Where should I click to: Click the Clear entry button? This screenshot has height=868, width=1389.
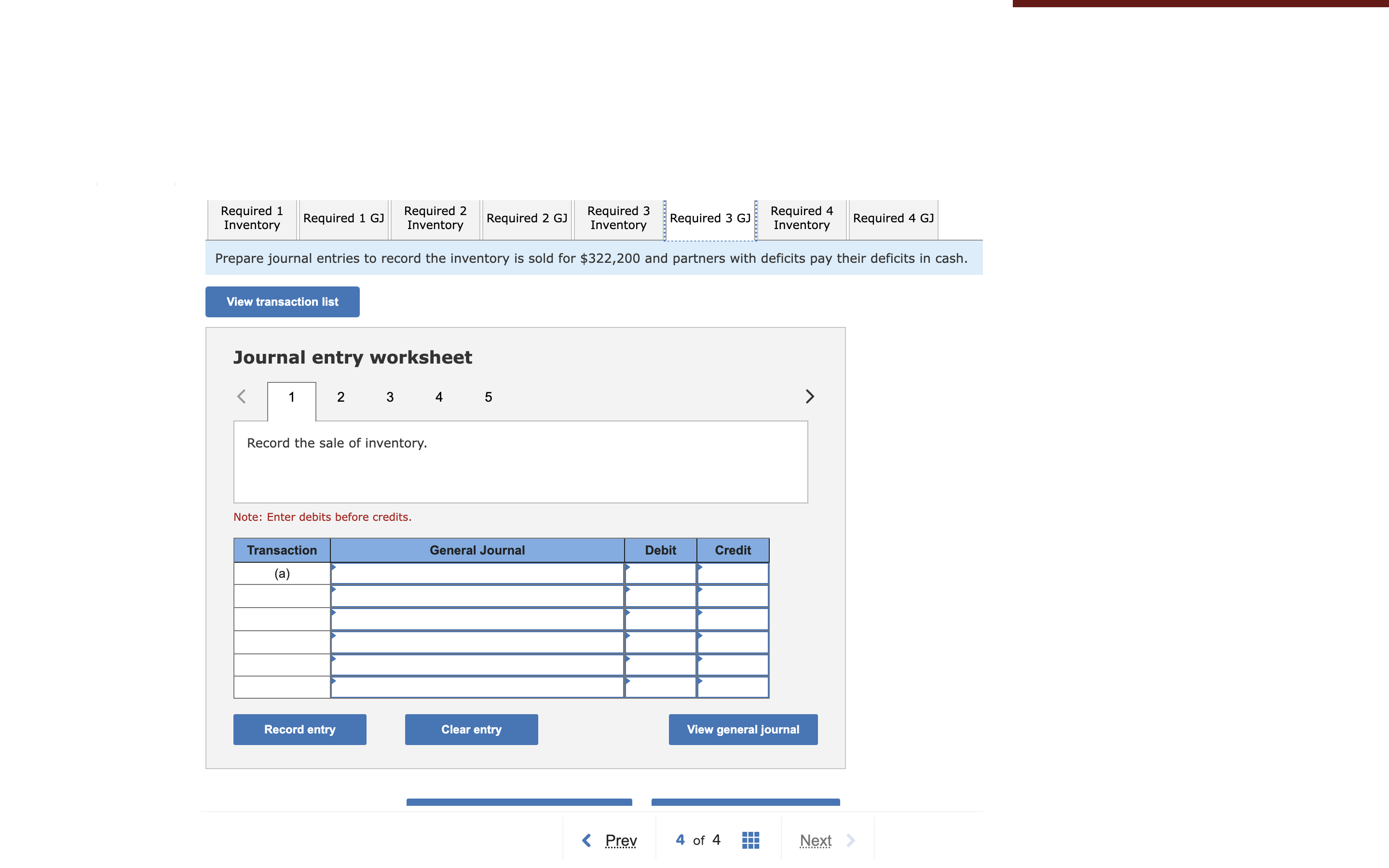tap(471, 730)
